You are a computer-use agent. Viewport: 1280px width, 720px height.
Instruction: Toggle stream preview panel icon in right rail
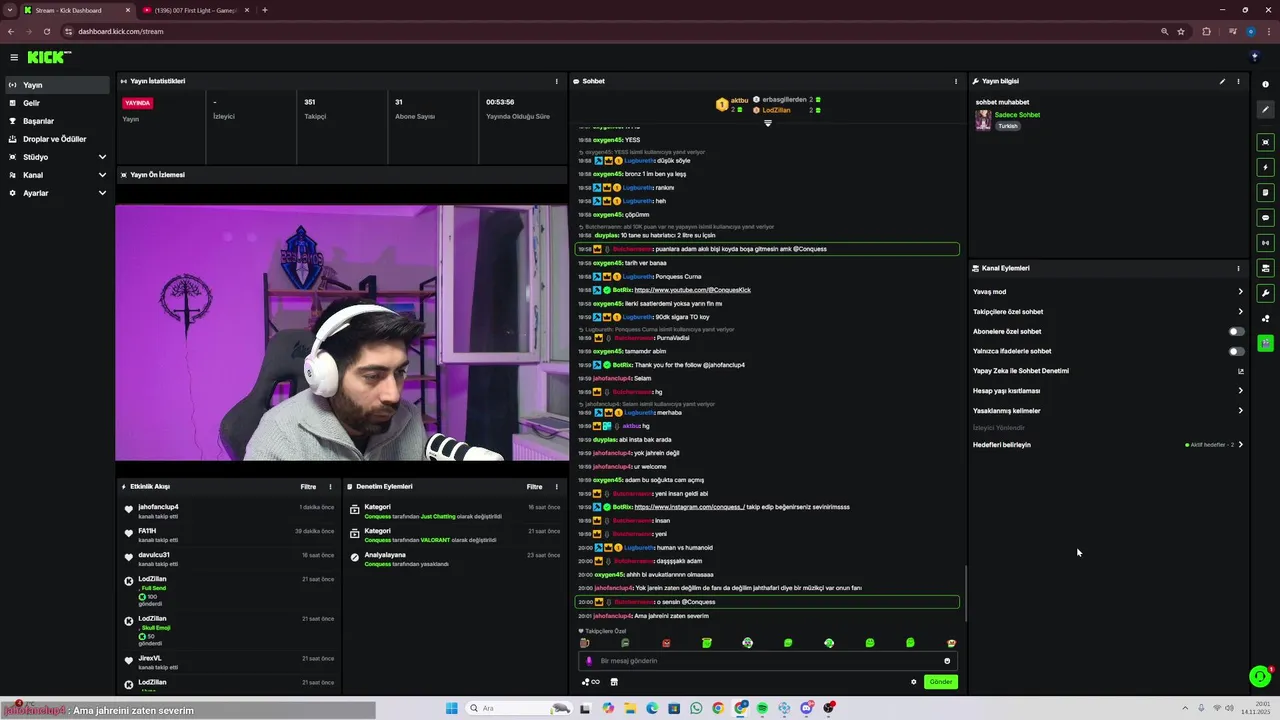click(x=1265, y=142)
